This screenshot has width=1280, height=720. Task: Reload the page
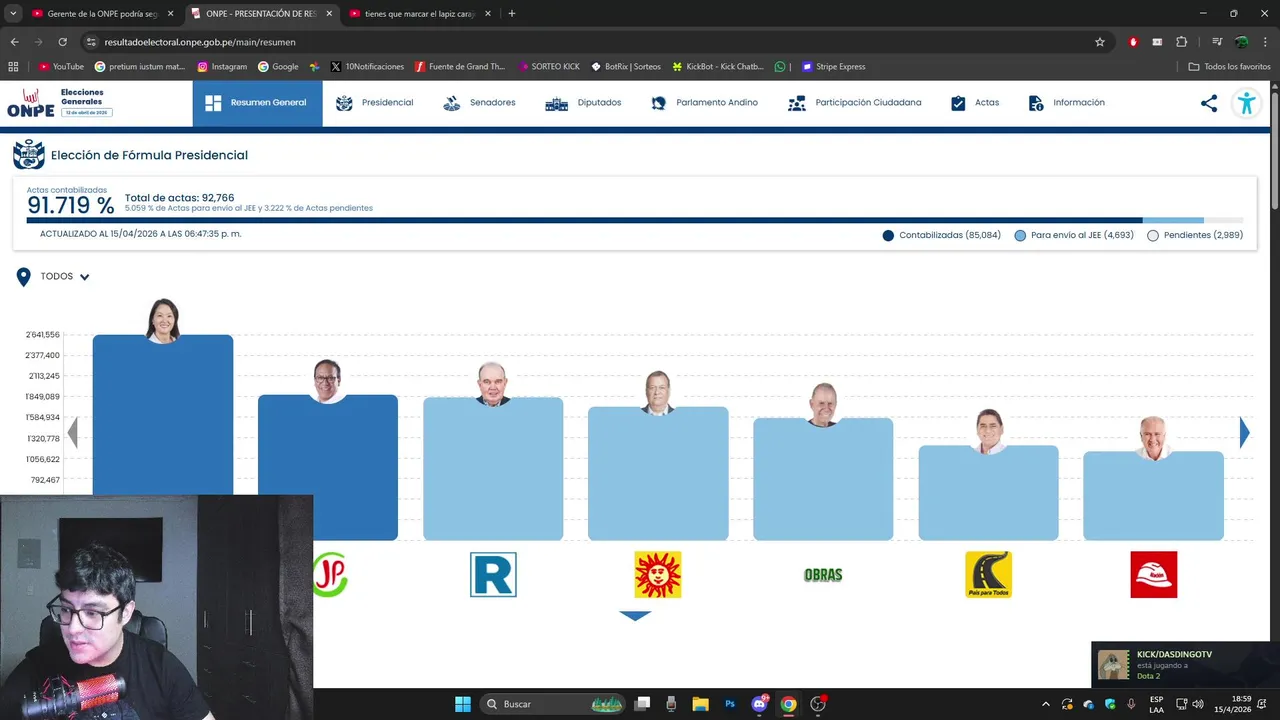click(x=62, y=42)
